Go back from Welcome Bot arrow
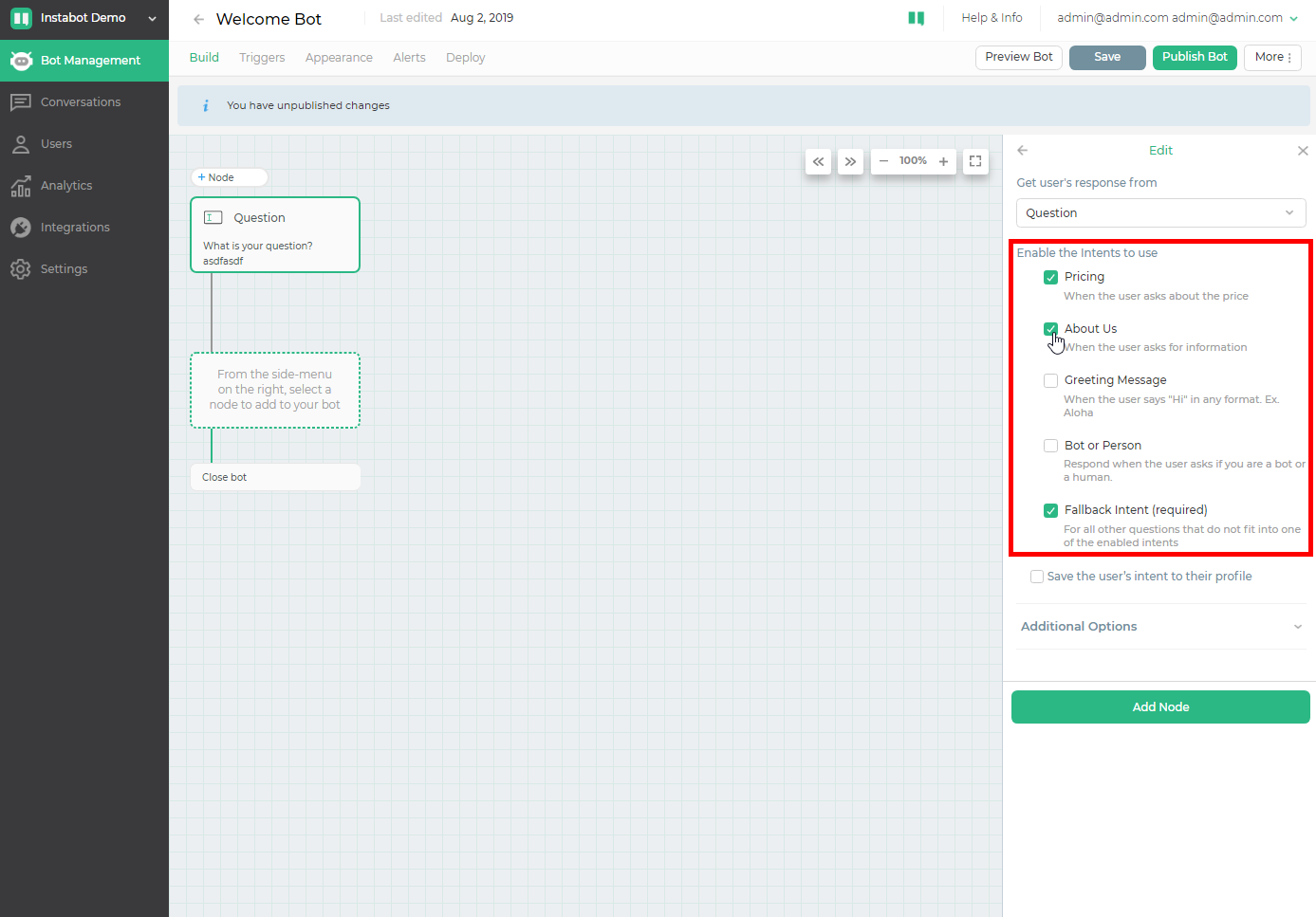 198,19
